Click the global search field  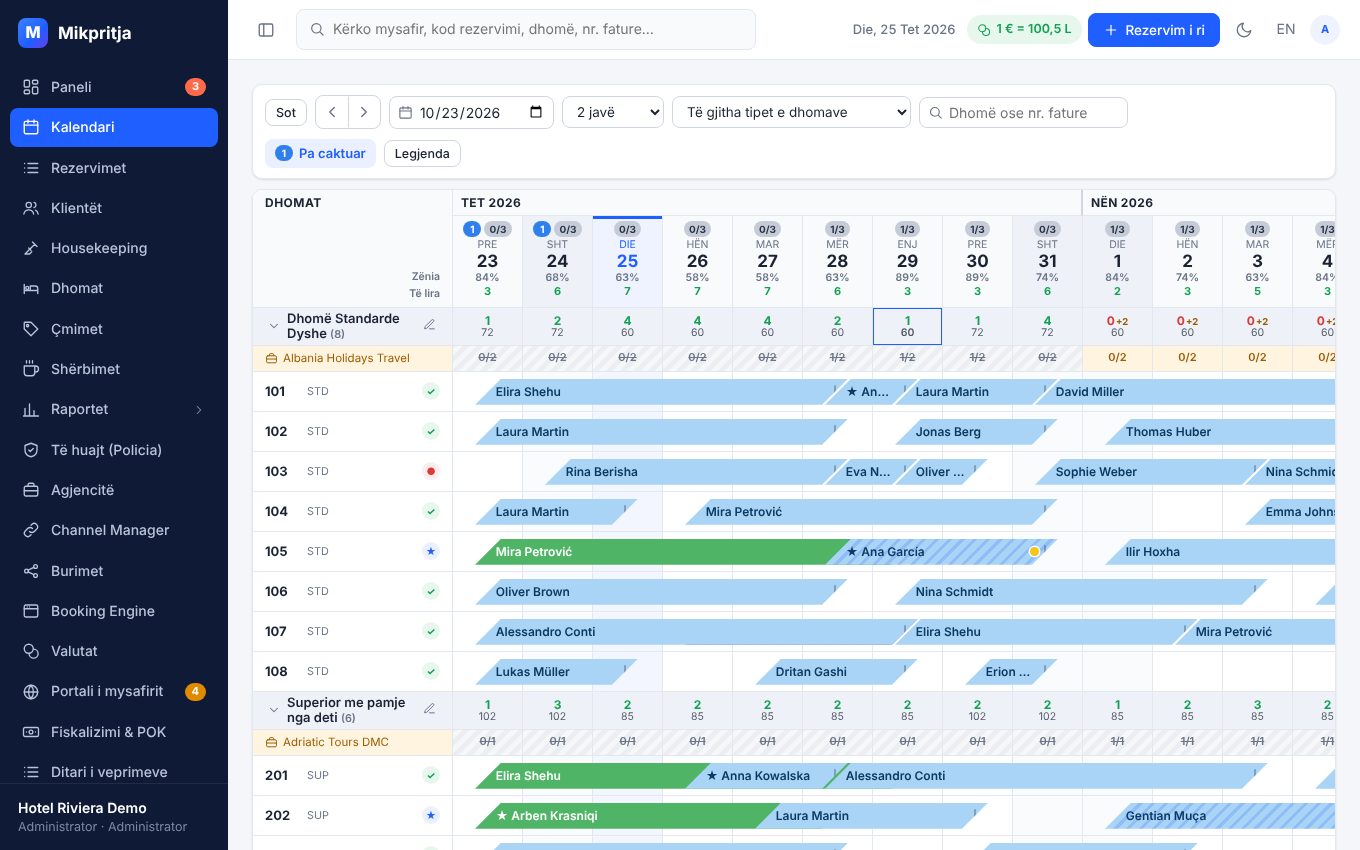pyautogui.click(x=526, y=30)
